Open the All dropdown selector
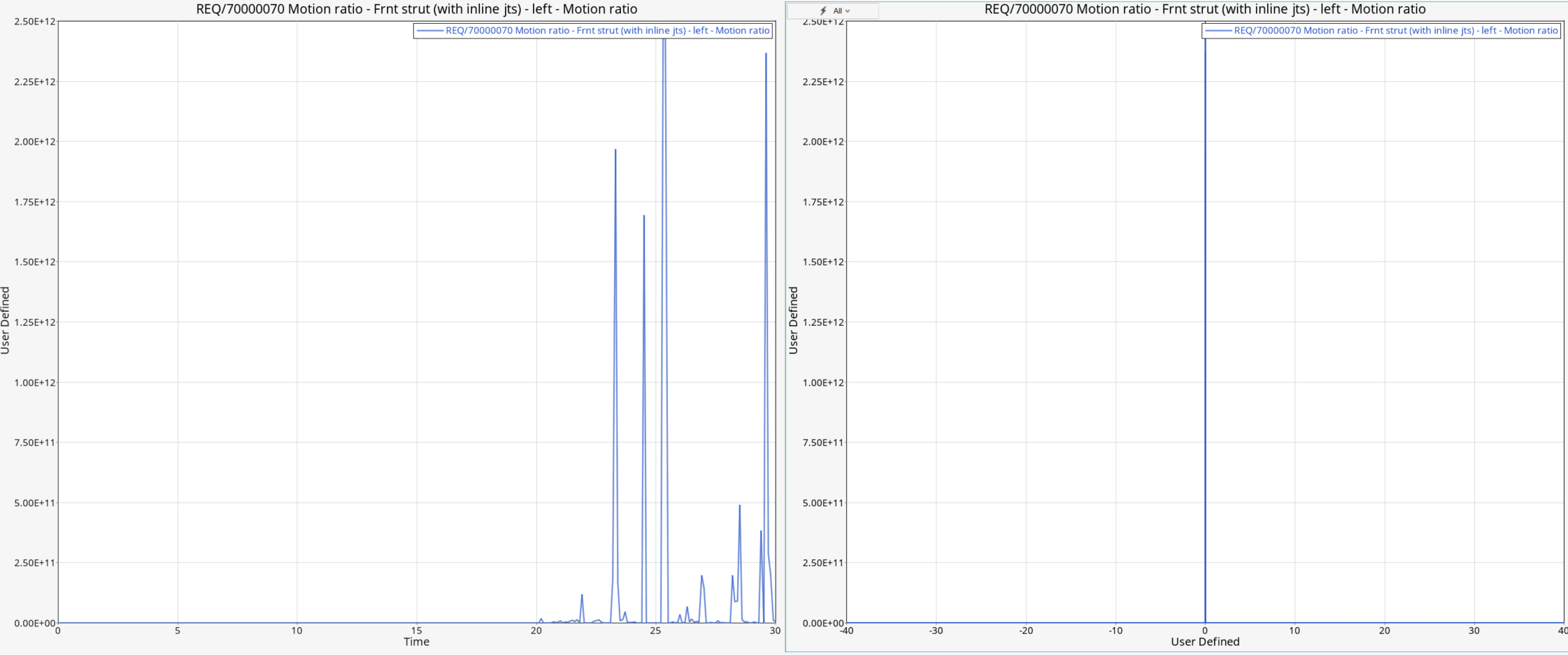1568x655 pixels. 833,11
